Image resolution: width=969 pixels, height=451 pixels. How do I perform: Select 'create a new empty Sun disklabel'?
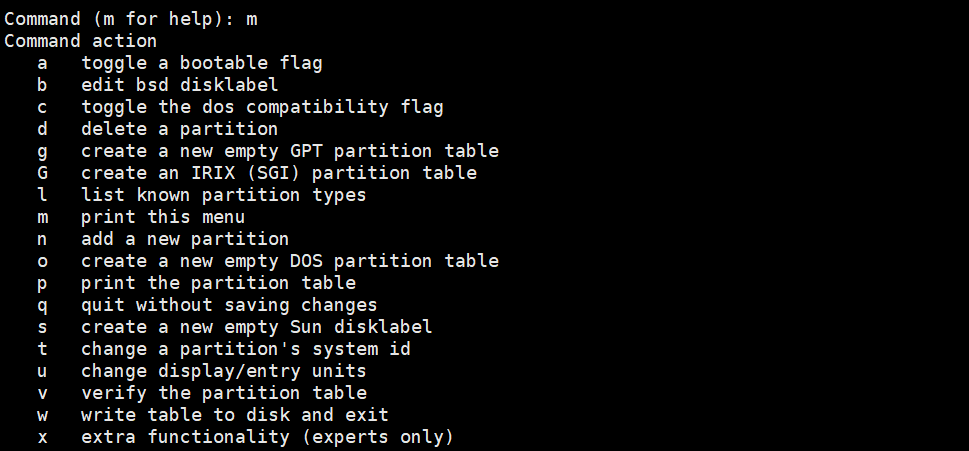point(256,327)
